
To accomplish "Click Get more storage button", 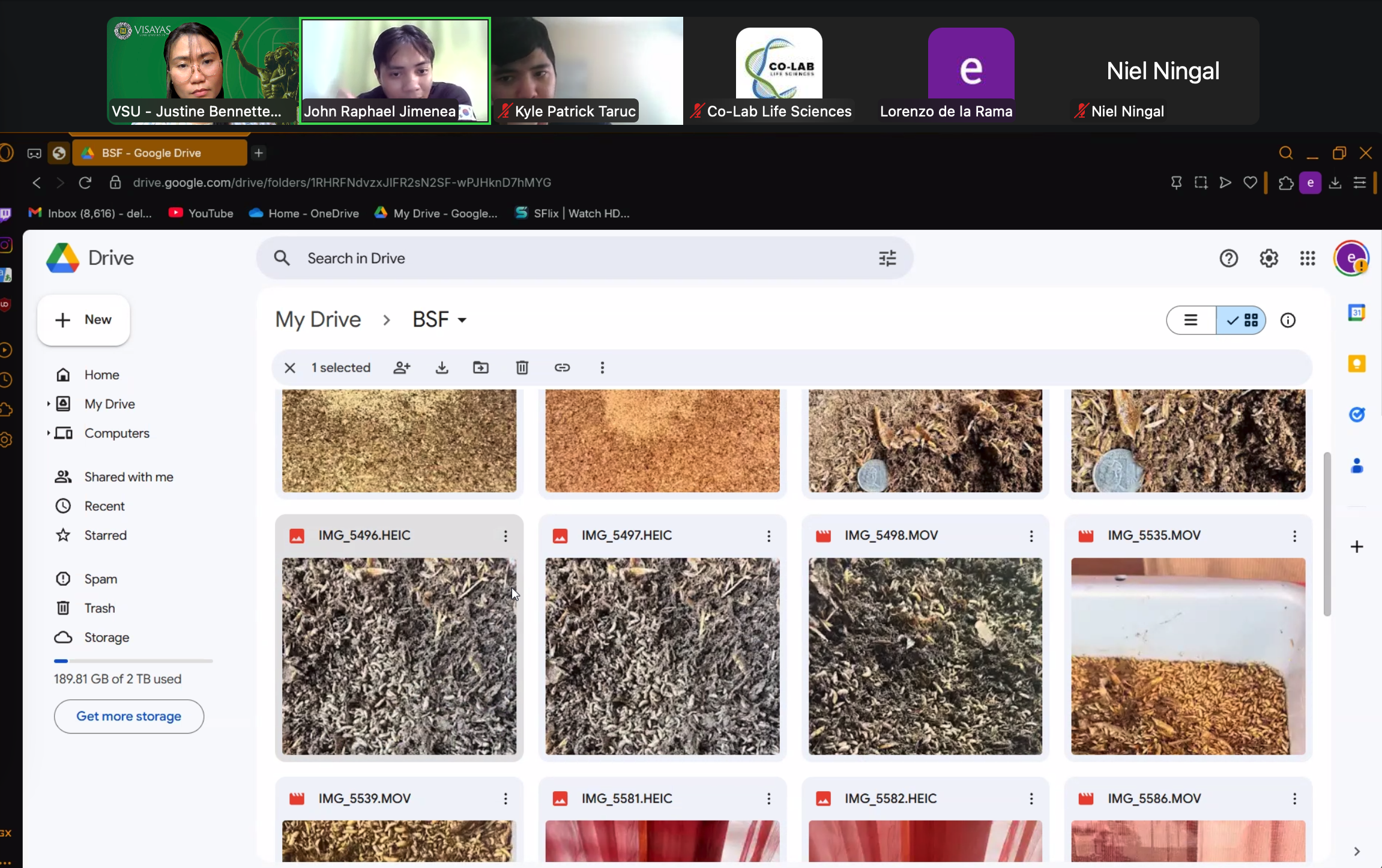I will tap(128, 716).
